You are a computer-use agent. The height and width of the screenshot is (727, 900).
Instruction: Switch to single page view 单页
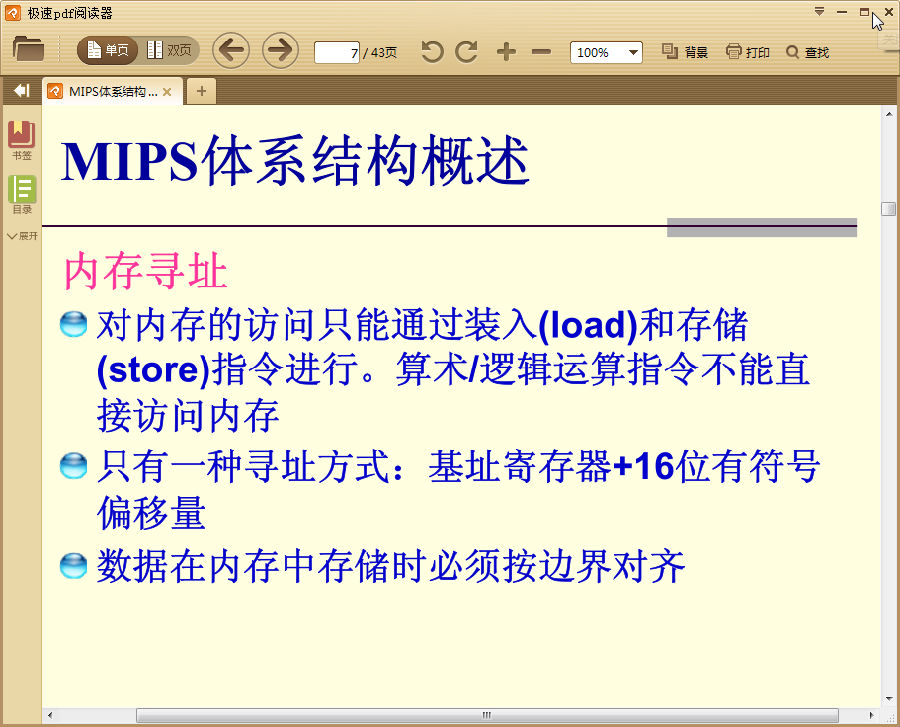pos(107,50)
